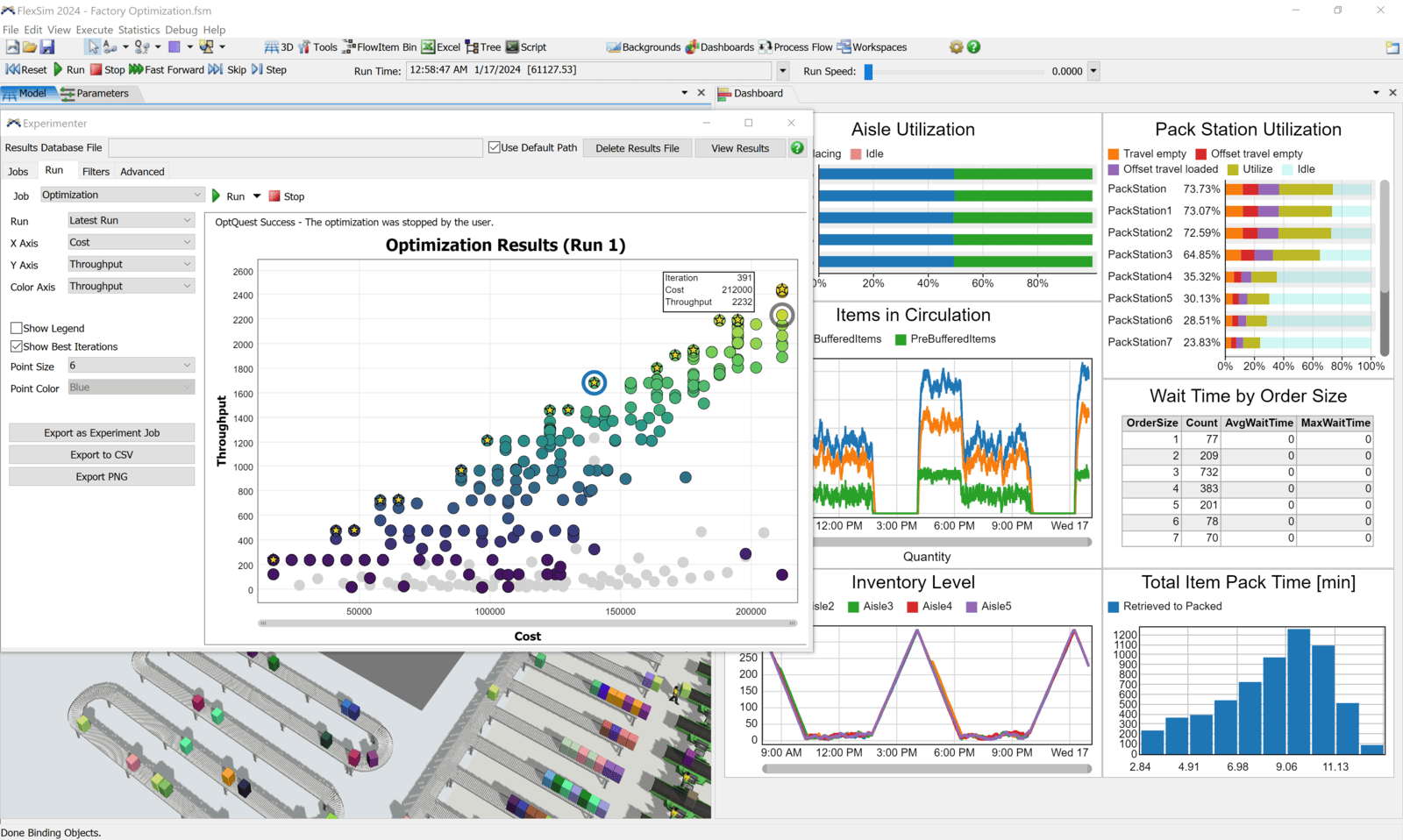Viewport: 1403px width, 840px height.
Task: Switch to the Filters tab
Action: [x=96, y=172]
